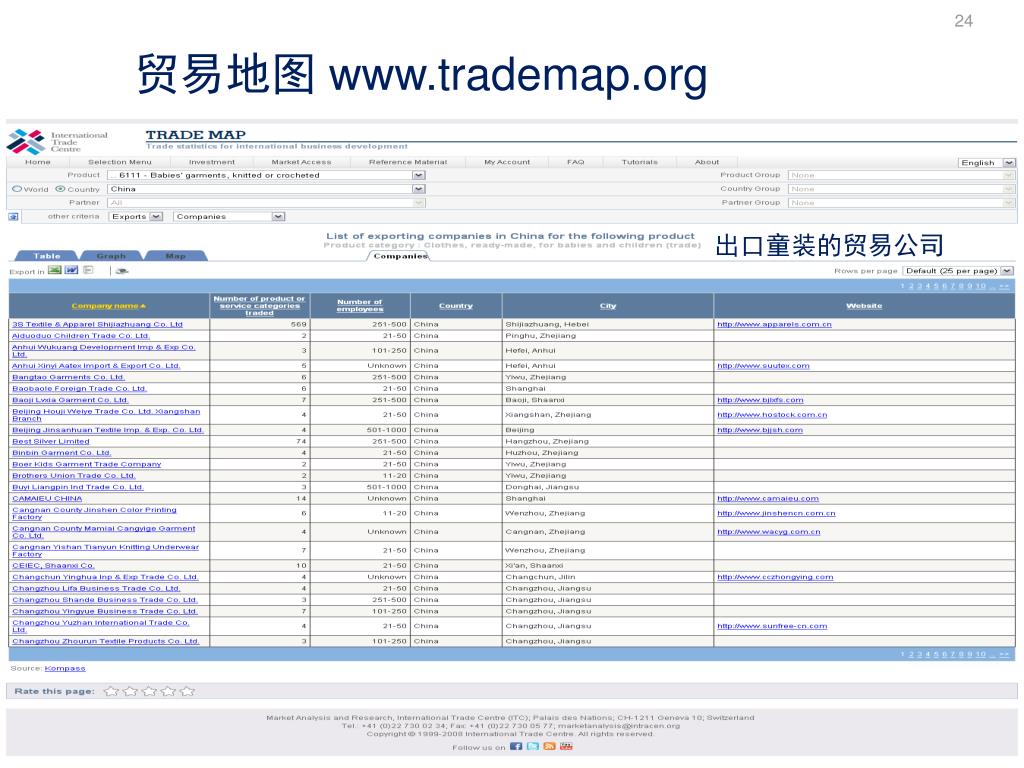The width and height of the screenshot is (1024, 768).
Task: Open the Exports trade flow dropdown
Action: [x=136, y=216]
